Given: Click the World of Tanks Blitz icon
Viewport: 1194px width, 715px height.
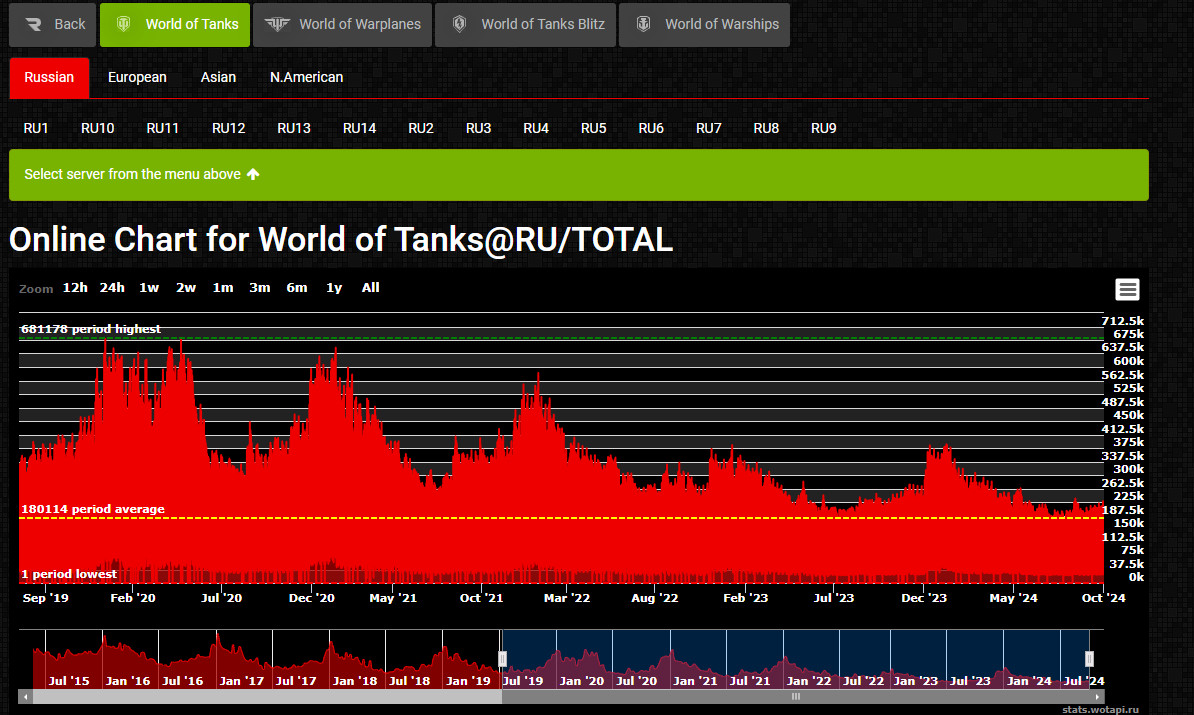Looking at the screenshot, I should pos(459,25).
